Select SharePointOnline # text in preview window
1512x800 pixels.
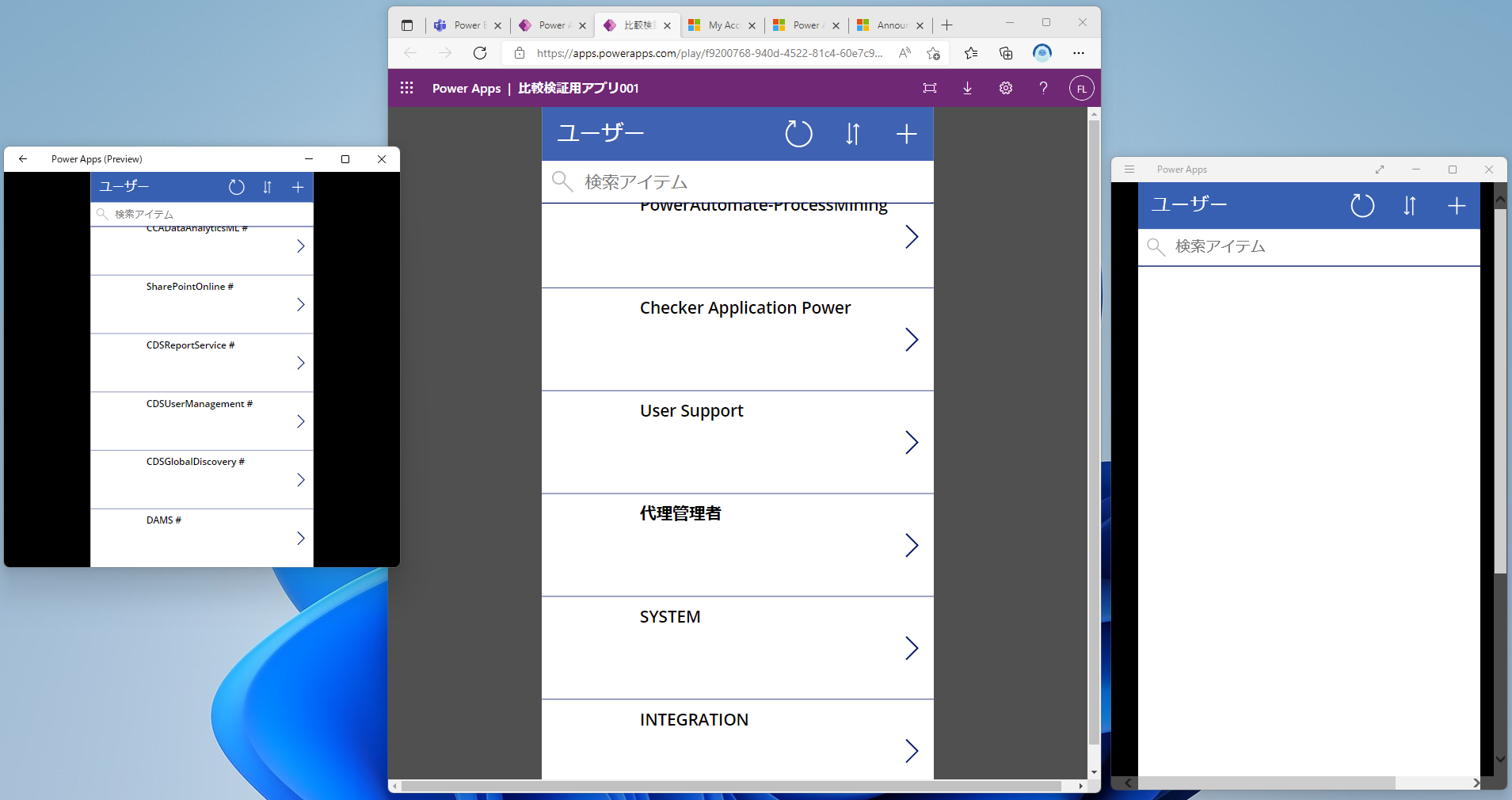[x=190, y=287]
